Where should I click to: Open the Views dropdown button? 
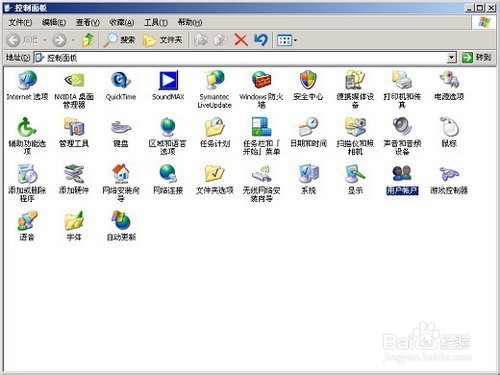tap(287, 40)
